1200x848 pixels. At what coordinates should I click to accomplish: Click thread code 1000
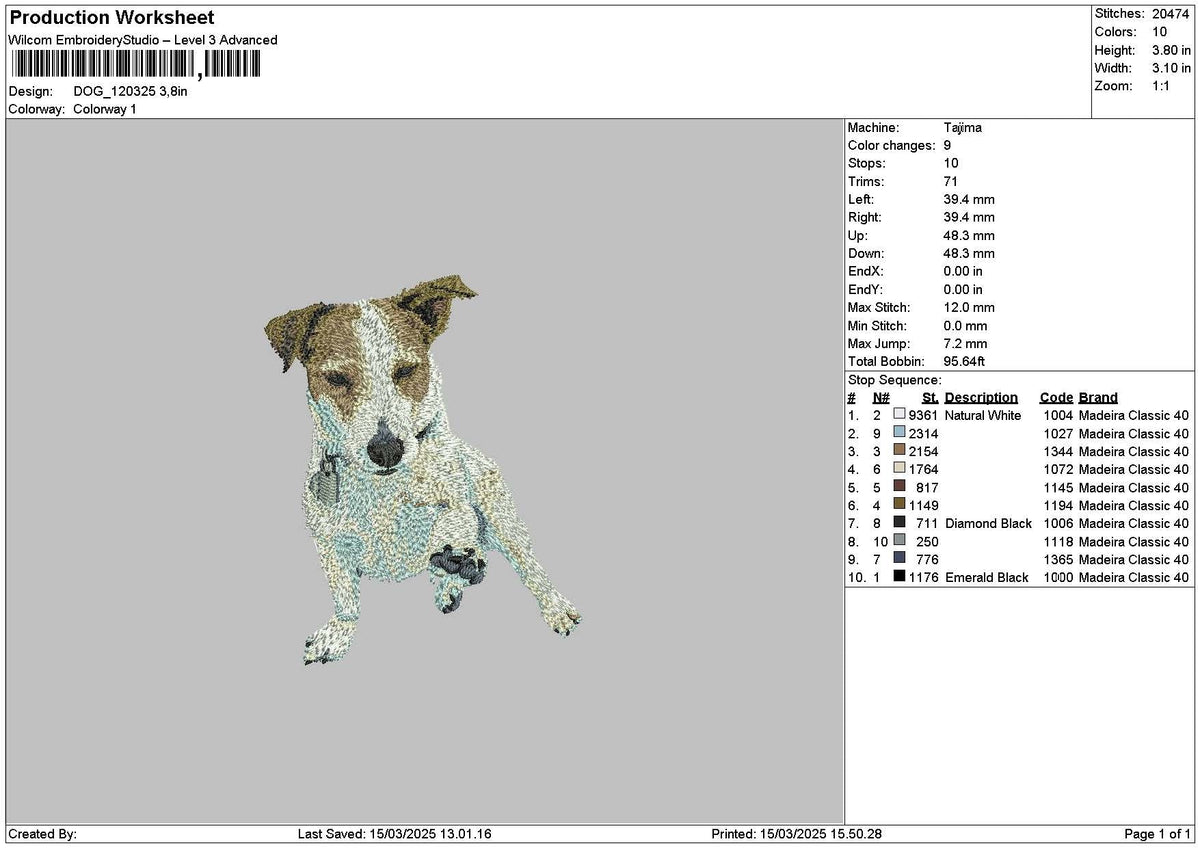tap(1059, 577)
